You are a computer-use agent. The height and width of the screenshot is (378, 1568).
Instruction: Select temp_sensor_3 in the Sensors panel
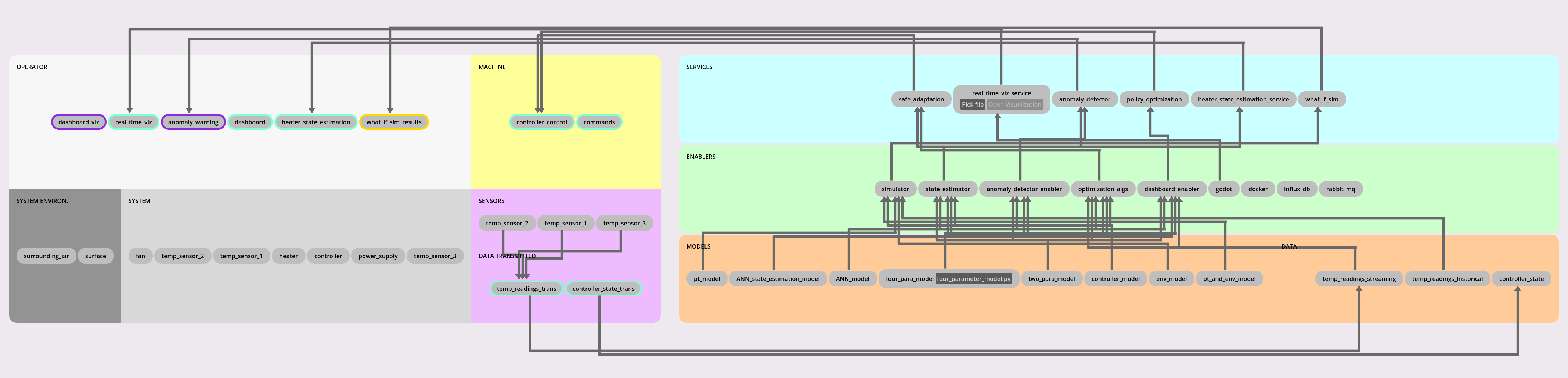click(624, 223)
